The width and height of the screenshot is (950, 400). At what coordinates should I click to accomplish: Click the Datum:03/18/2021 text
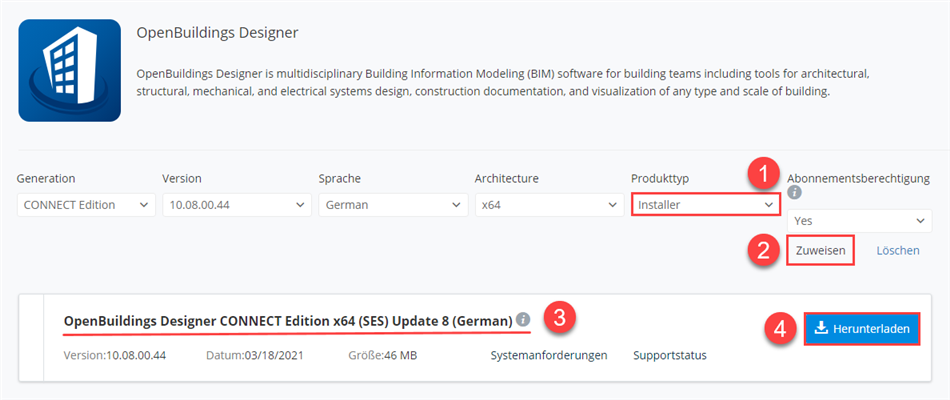pyautogui.click(x=256, y=355)
